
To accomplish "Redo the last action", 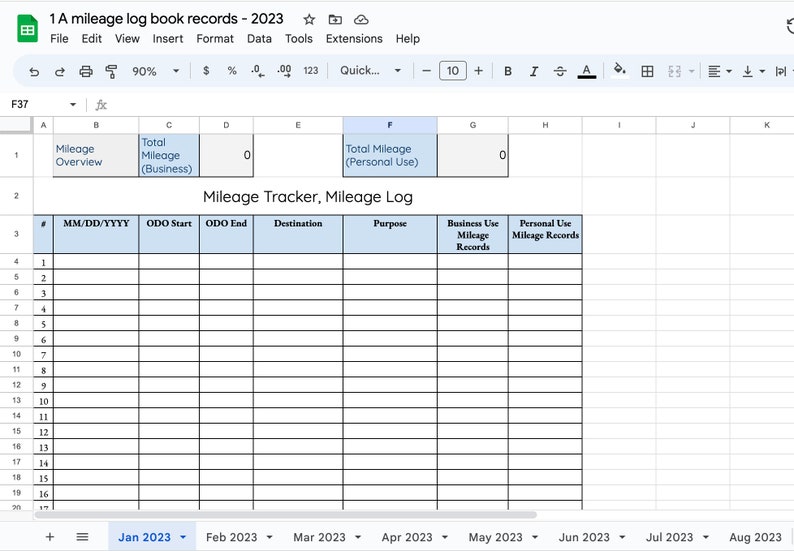I will point(60,71).
